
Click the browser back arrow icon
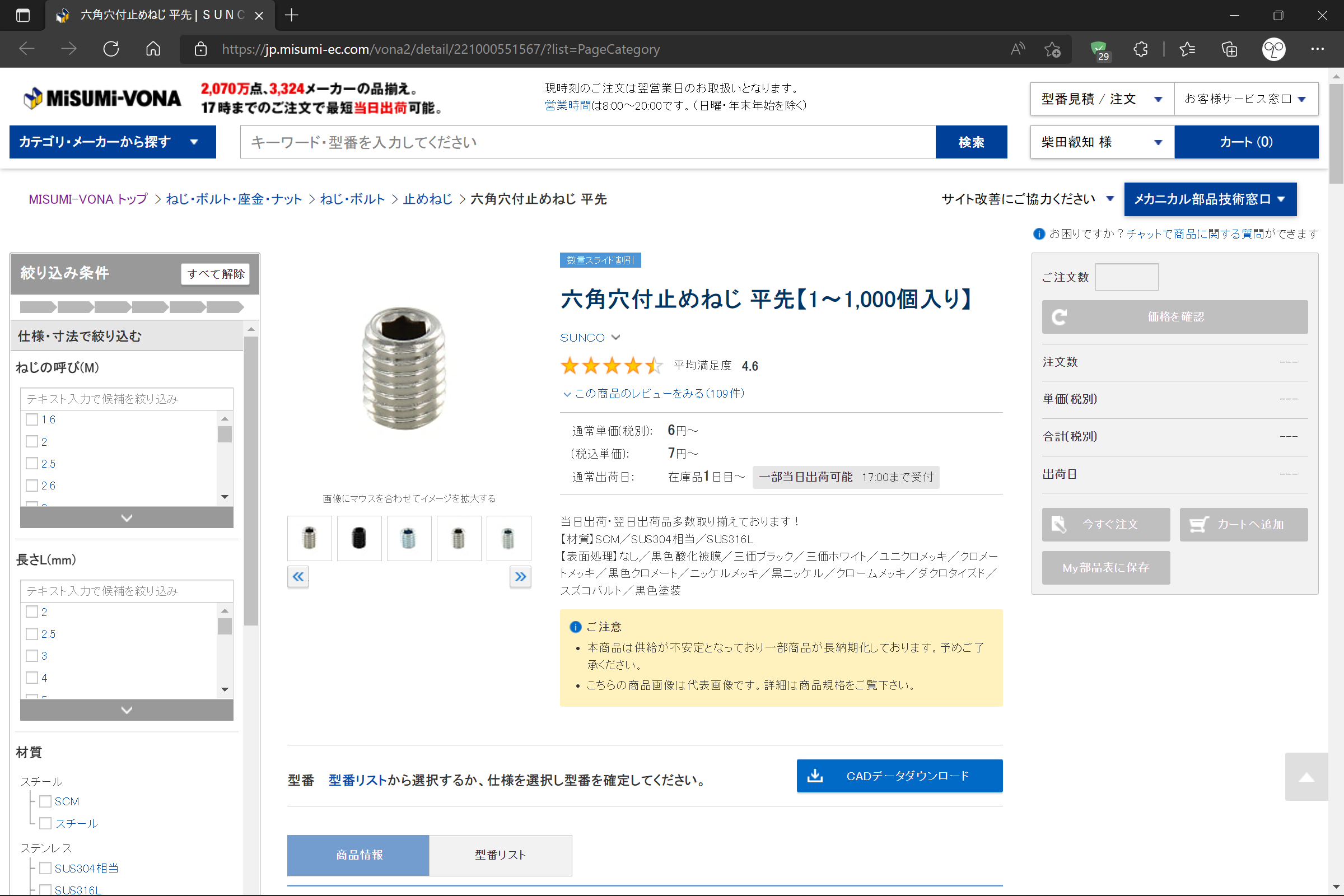27,49
